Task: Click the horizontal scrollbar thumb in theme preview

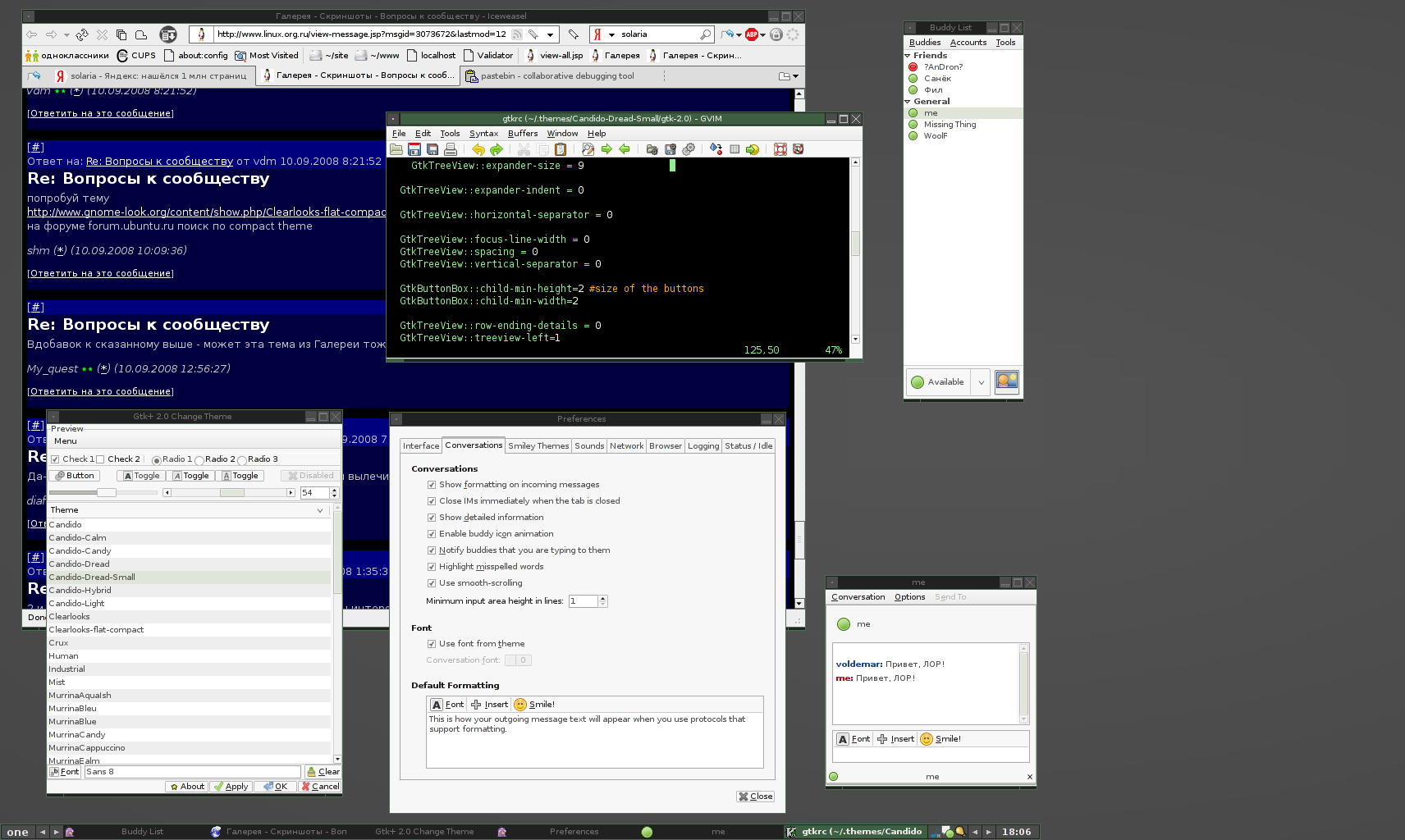Action: click(x=232, y=493)
